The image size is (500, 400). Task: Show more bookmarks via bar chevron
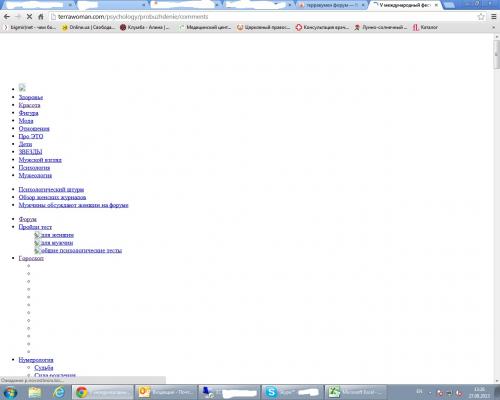tap(494, 27)
